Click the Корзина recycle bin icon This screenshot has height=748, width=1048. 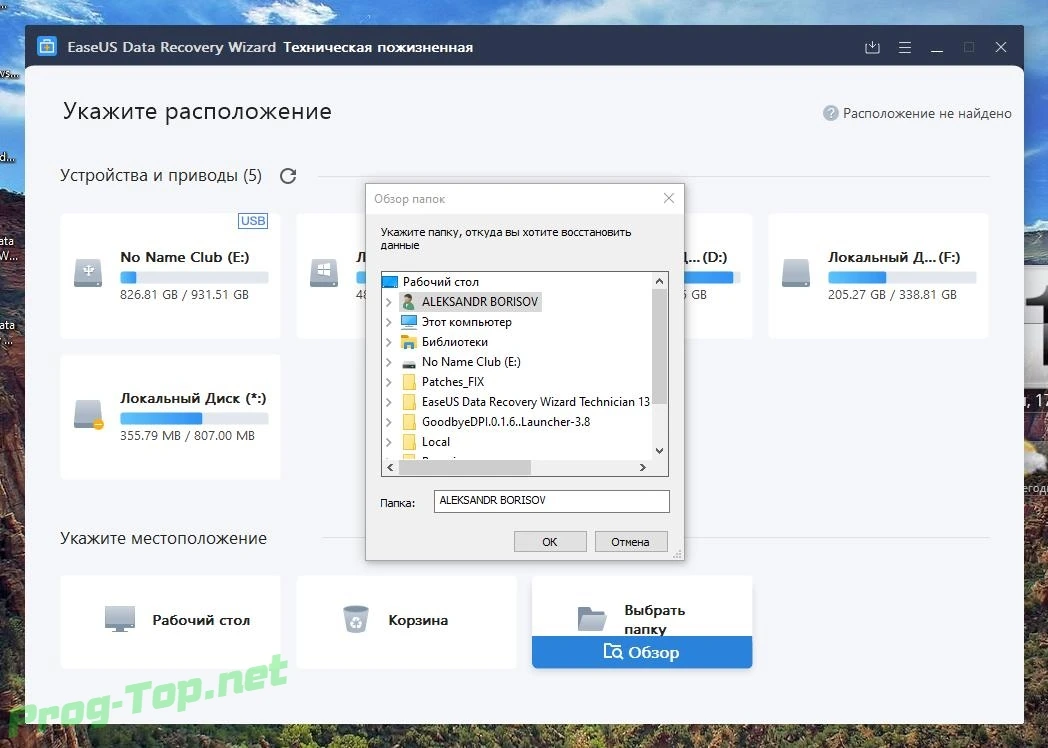pyautogui.click(x=356, y=619)
